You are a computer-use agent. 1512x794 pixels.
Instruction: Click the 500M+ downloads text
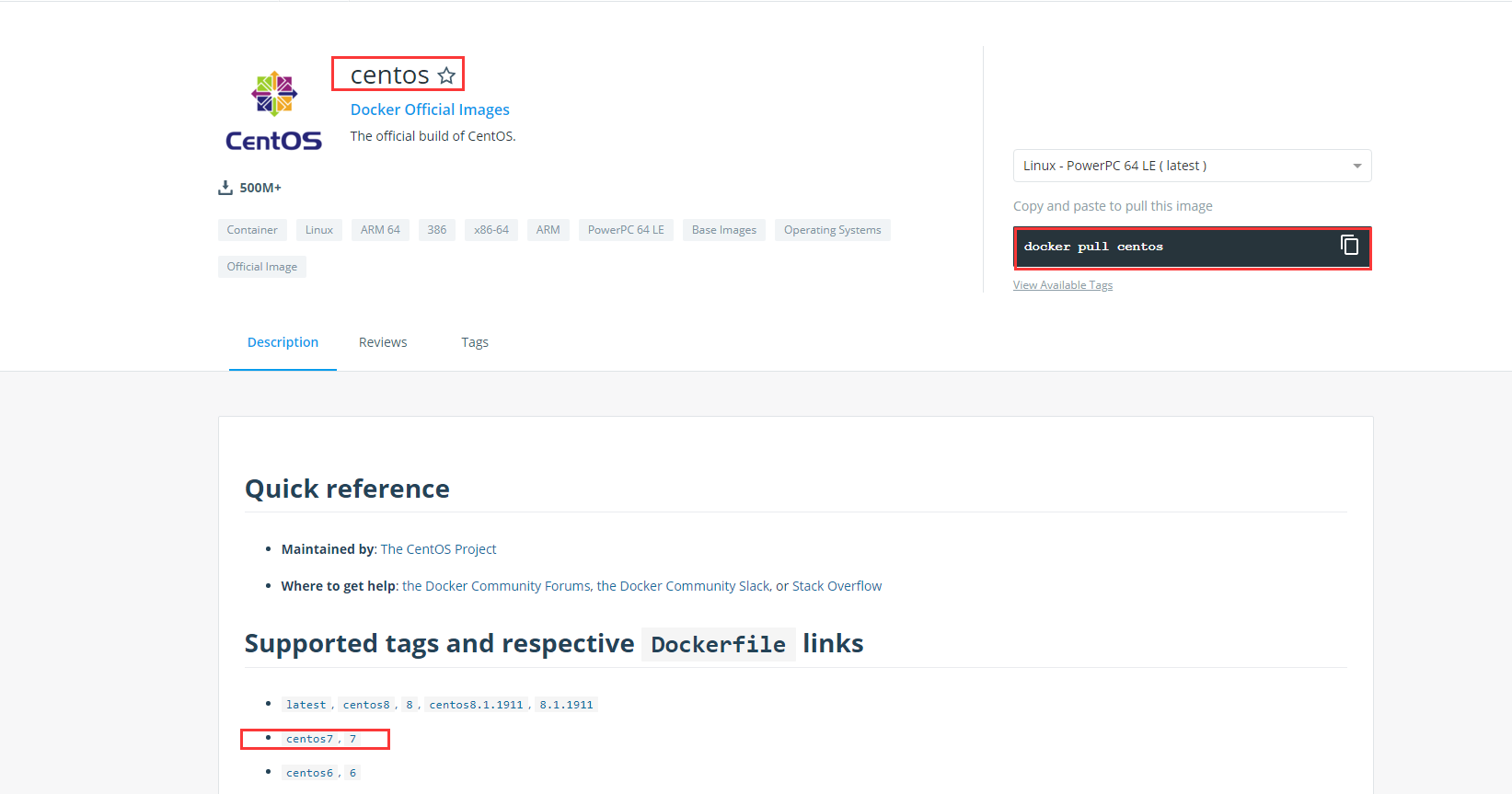[x=260, y=188]
